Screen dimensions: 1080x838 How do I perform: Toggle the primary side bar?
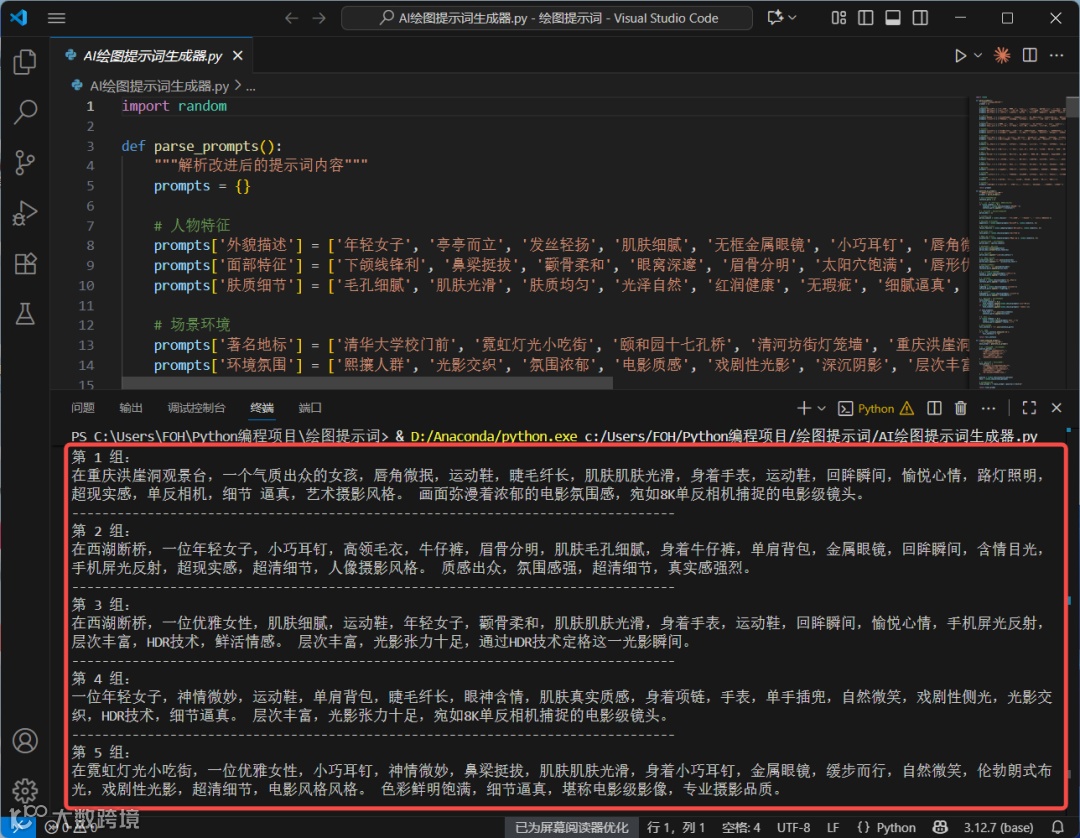point(866,18)
